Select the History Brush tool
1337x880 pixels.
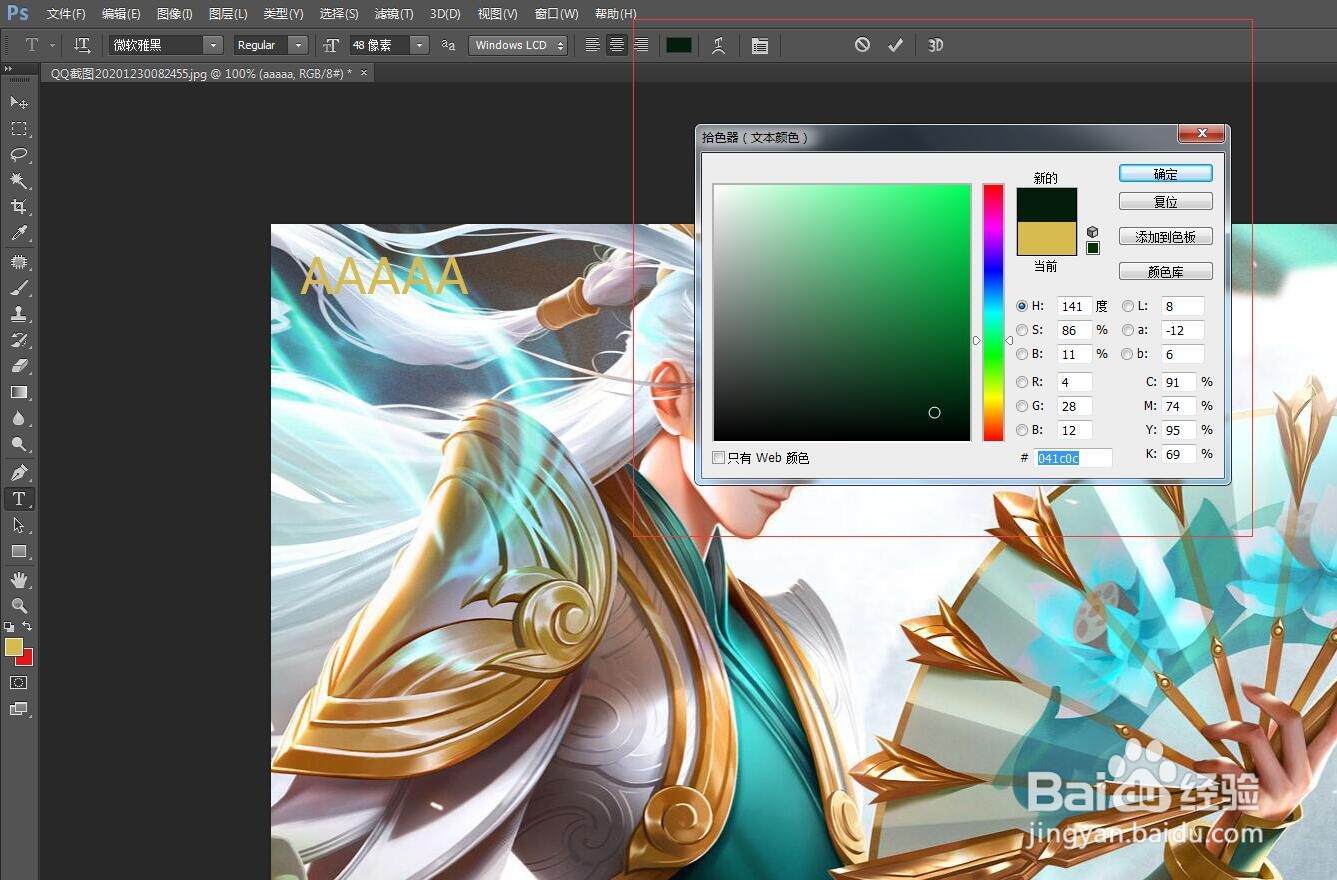coord(19,339)
